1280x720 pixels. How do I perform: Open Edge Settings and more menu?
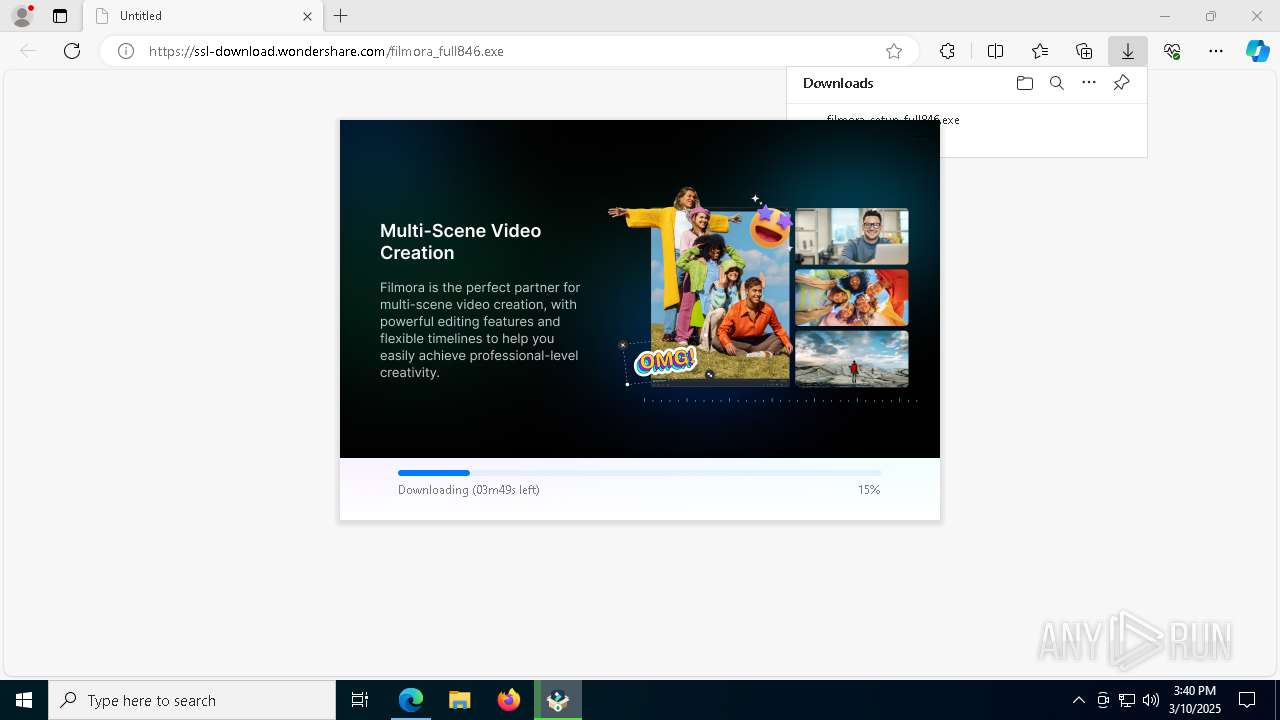[x=1216, y=51]
